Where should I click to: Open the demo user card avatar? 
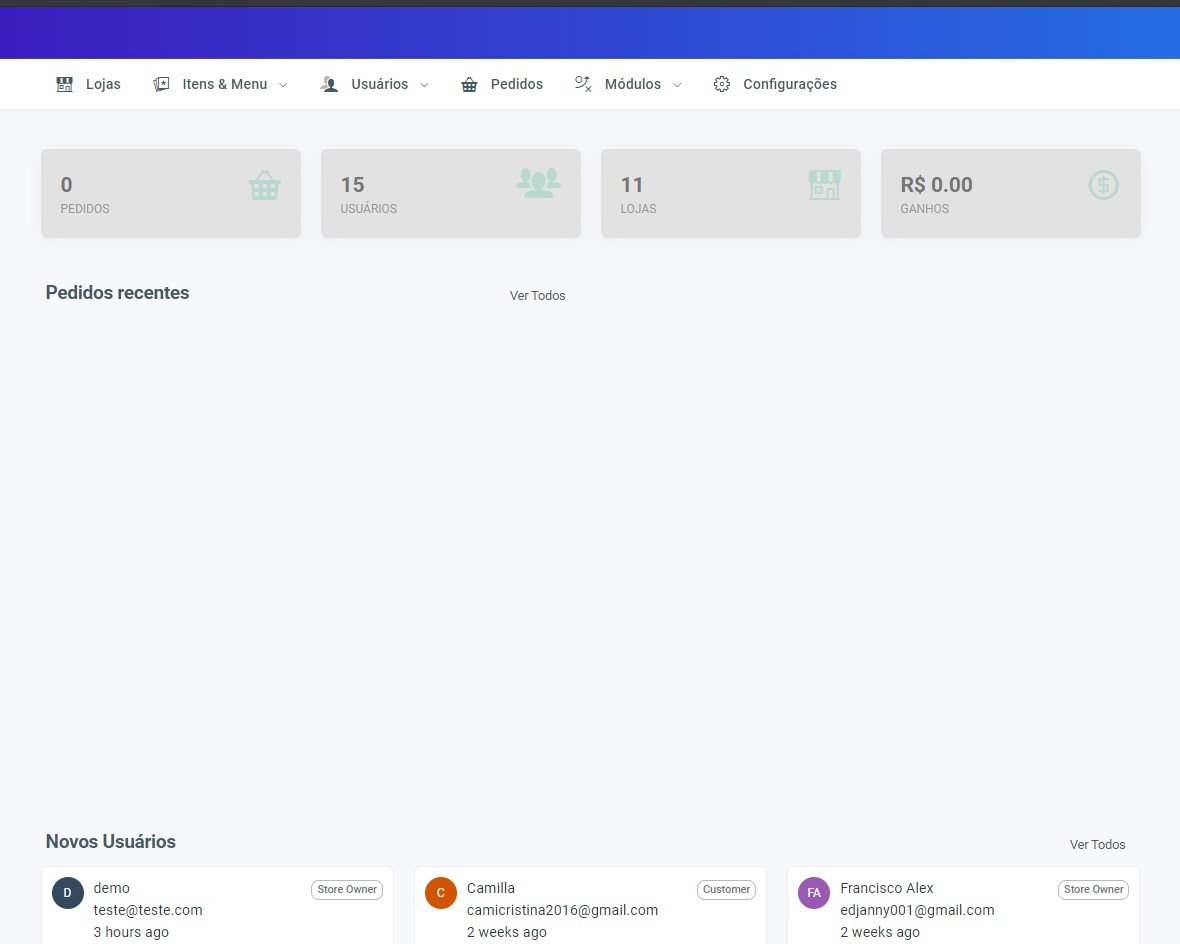[68, 893]
